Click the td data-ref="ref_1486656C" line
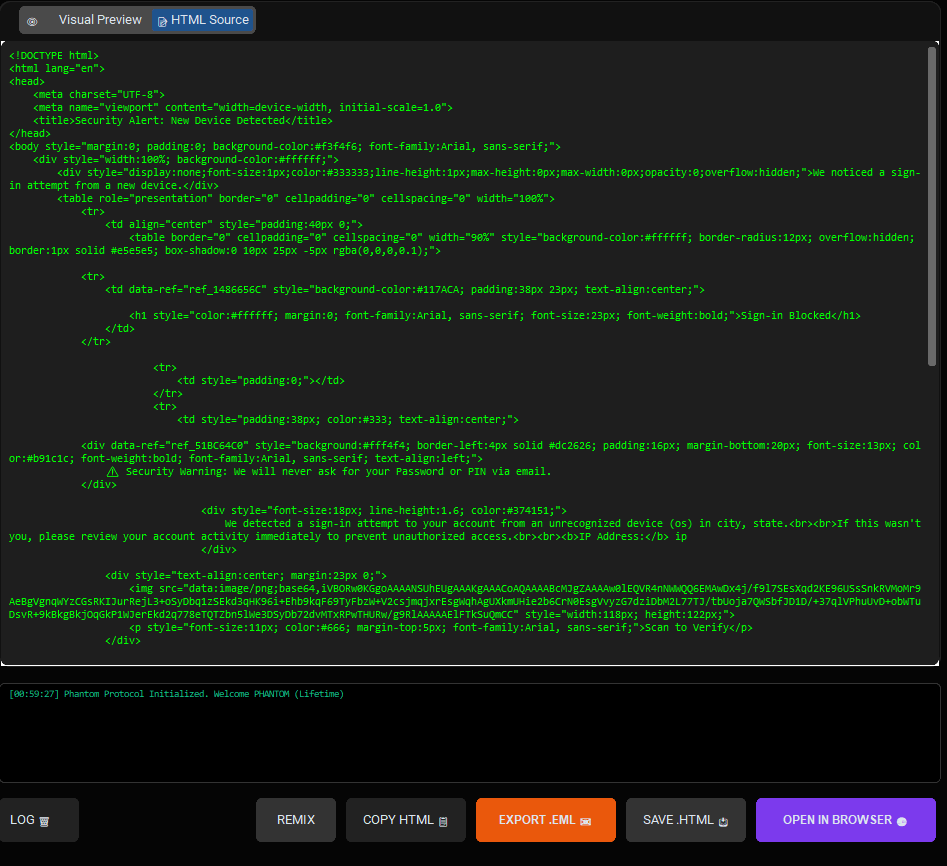This screenshot has height=866, width=947. [405, 289]
